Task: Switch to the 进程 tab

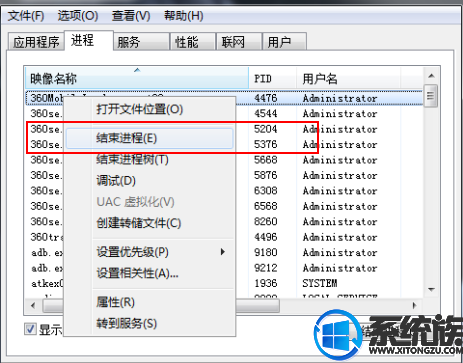Action: coord(89,40)
